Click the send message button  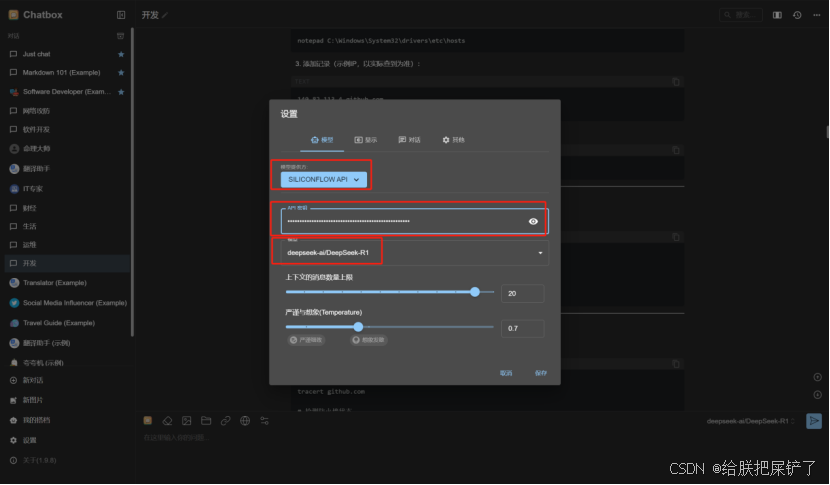click(x=814, y=421)
